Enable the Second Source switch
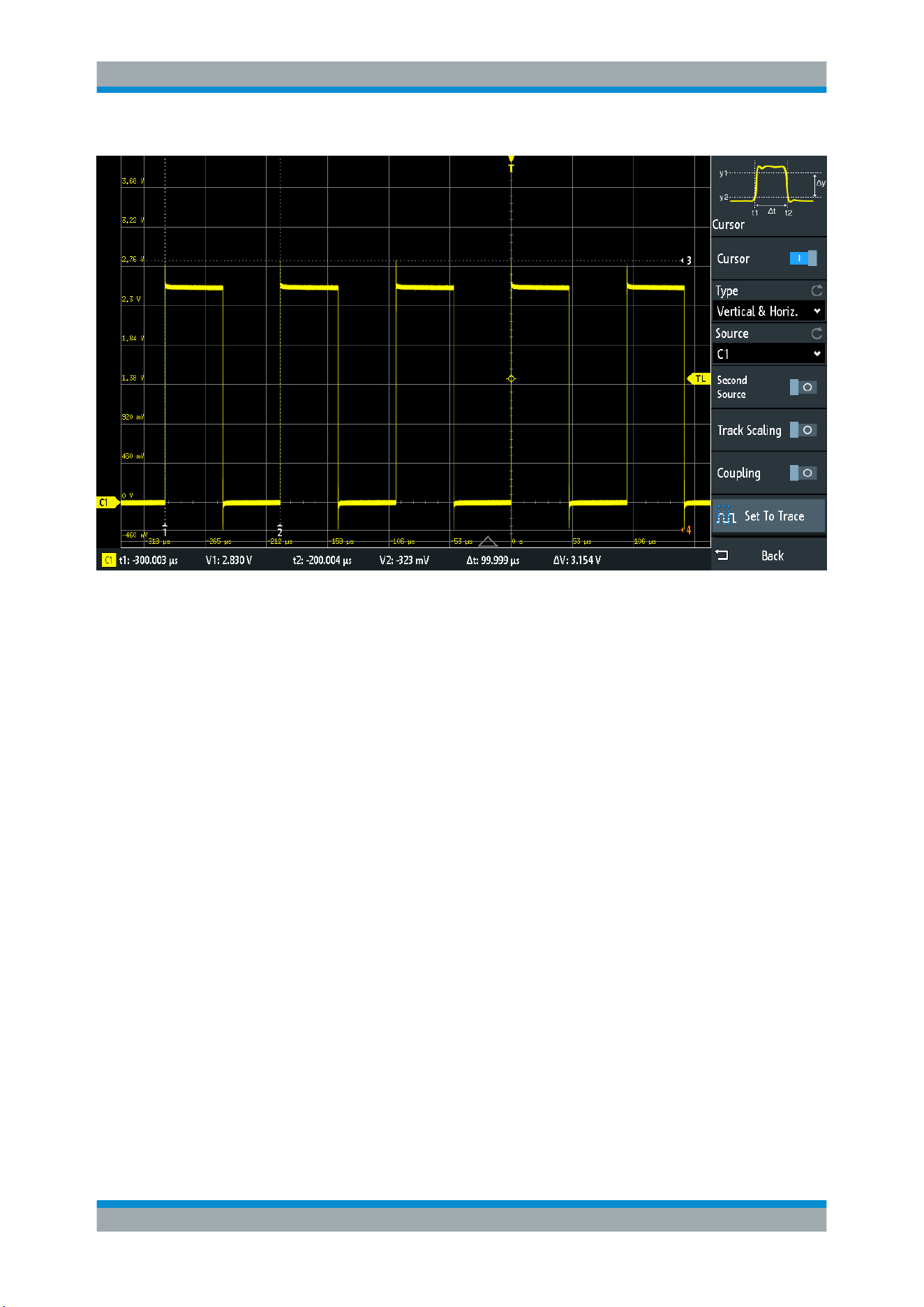The width and height of the screenshot is (924, 1307). [803, 387]
